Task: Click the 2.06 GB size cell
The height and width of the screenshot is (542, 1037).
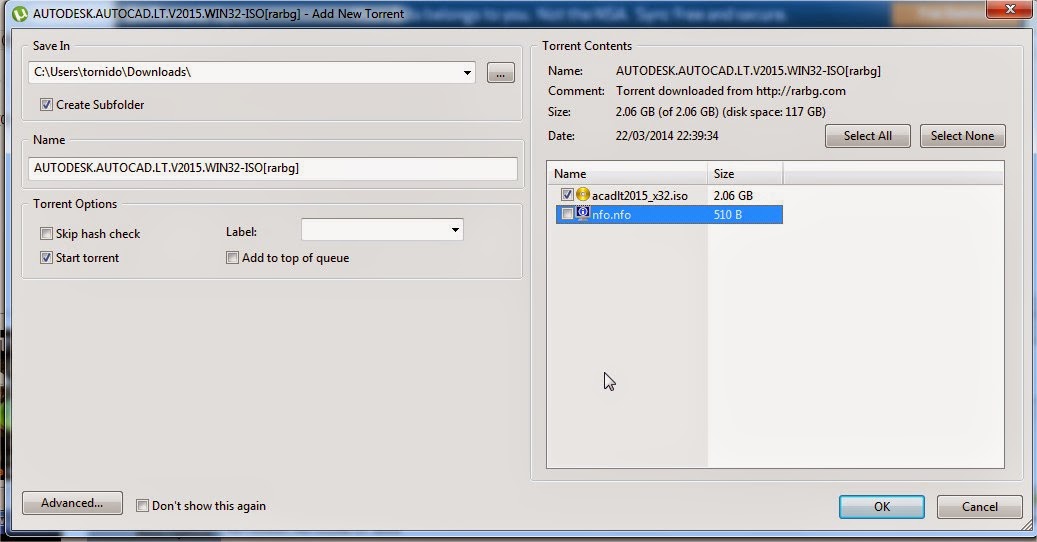Action: (x=733, y=196)
